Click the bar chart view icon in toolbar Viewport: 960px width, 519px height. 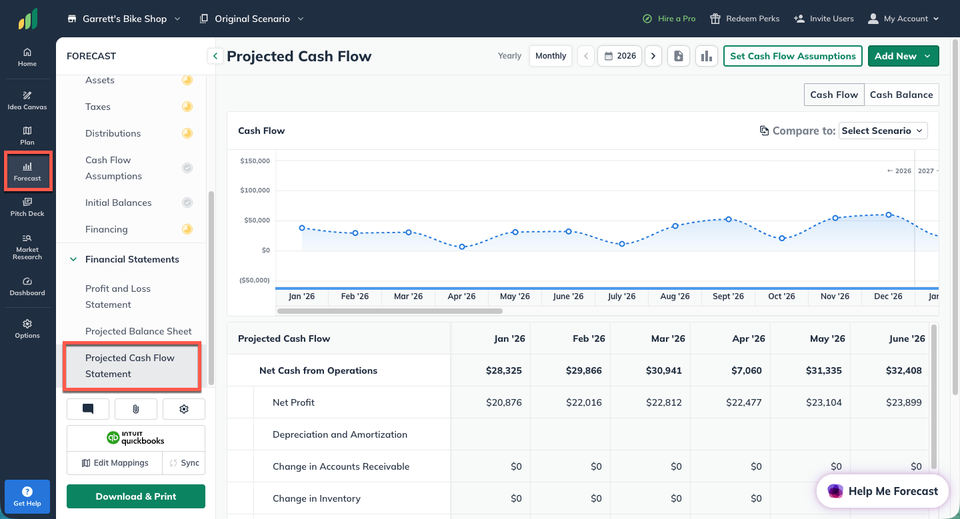[707, 56]
